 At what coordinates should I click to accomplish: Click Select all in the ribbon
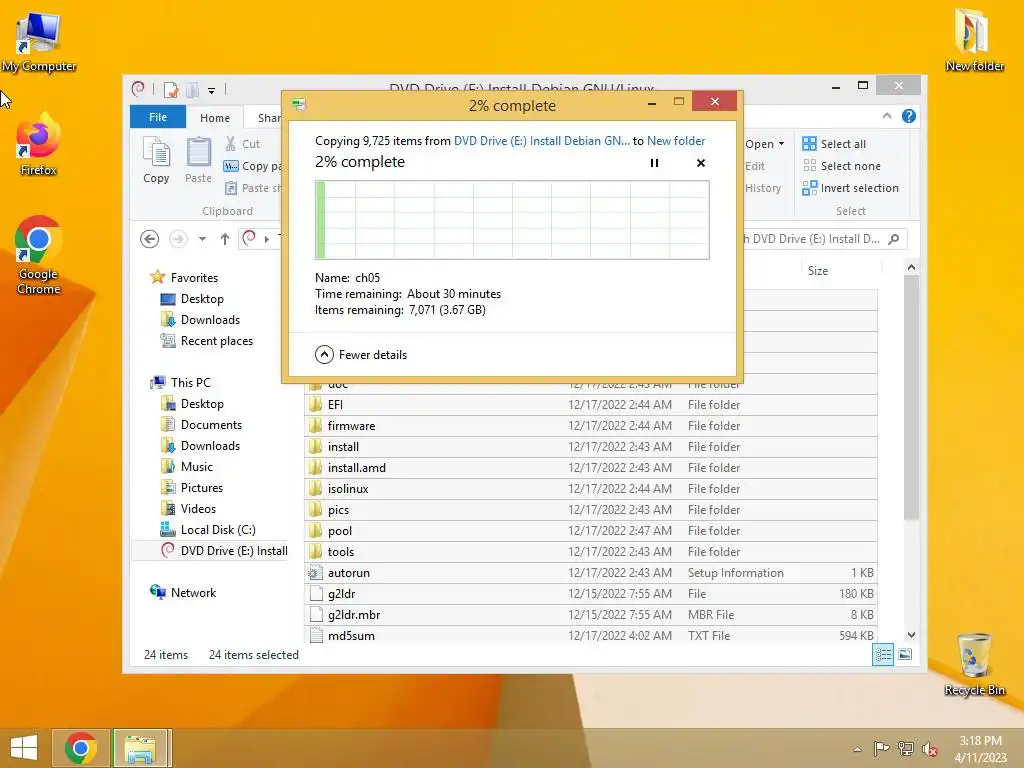(835, 144)
